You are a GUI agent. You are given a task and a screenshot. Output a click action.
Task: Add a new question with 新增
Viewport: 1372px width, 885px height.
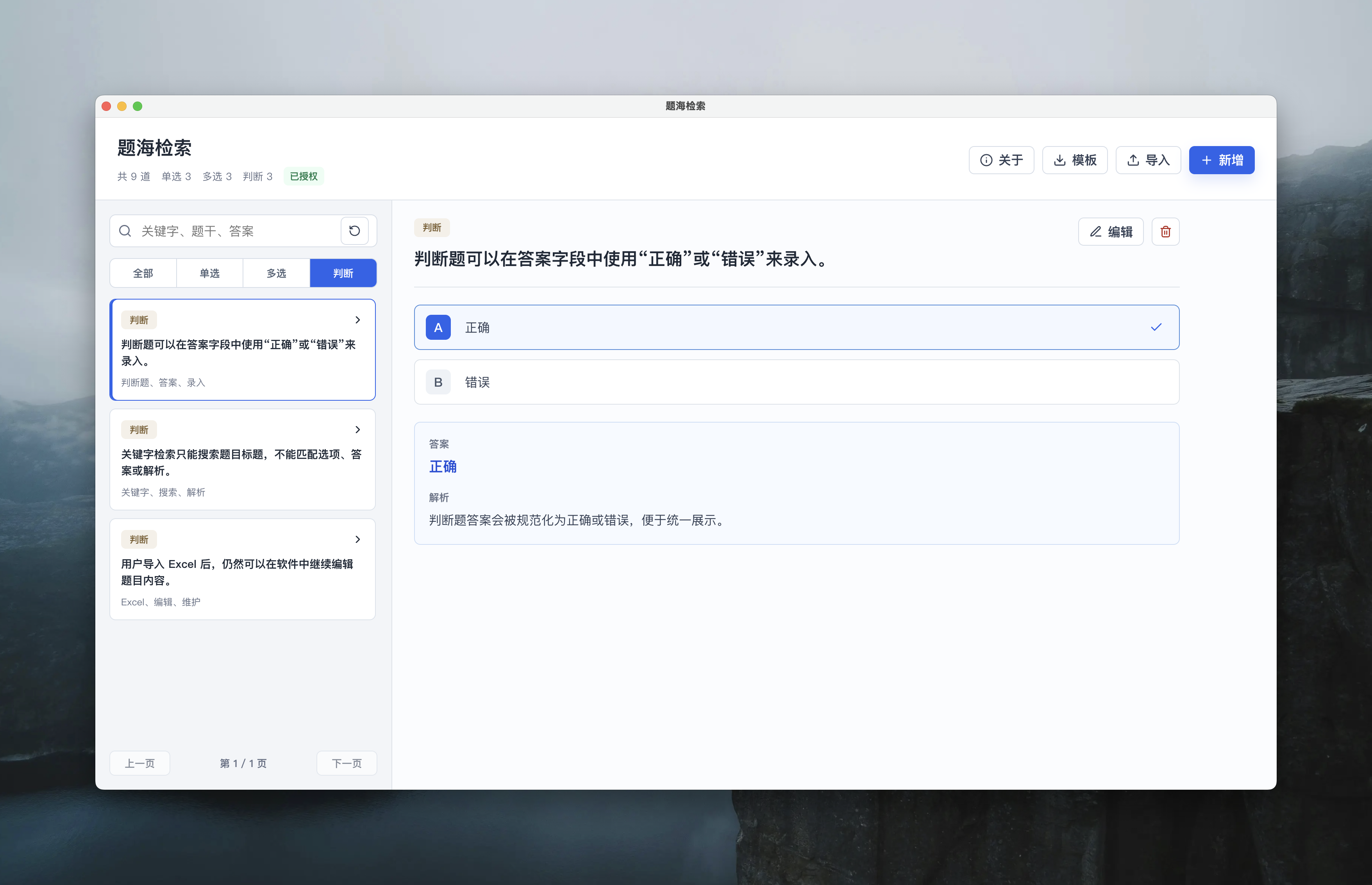1222,160
